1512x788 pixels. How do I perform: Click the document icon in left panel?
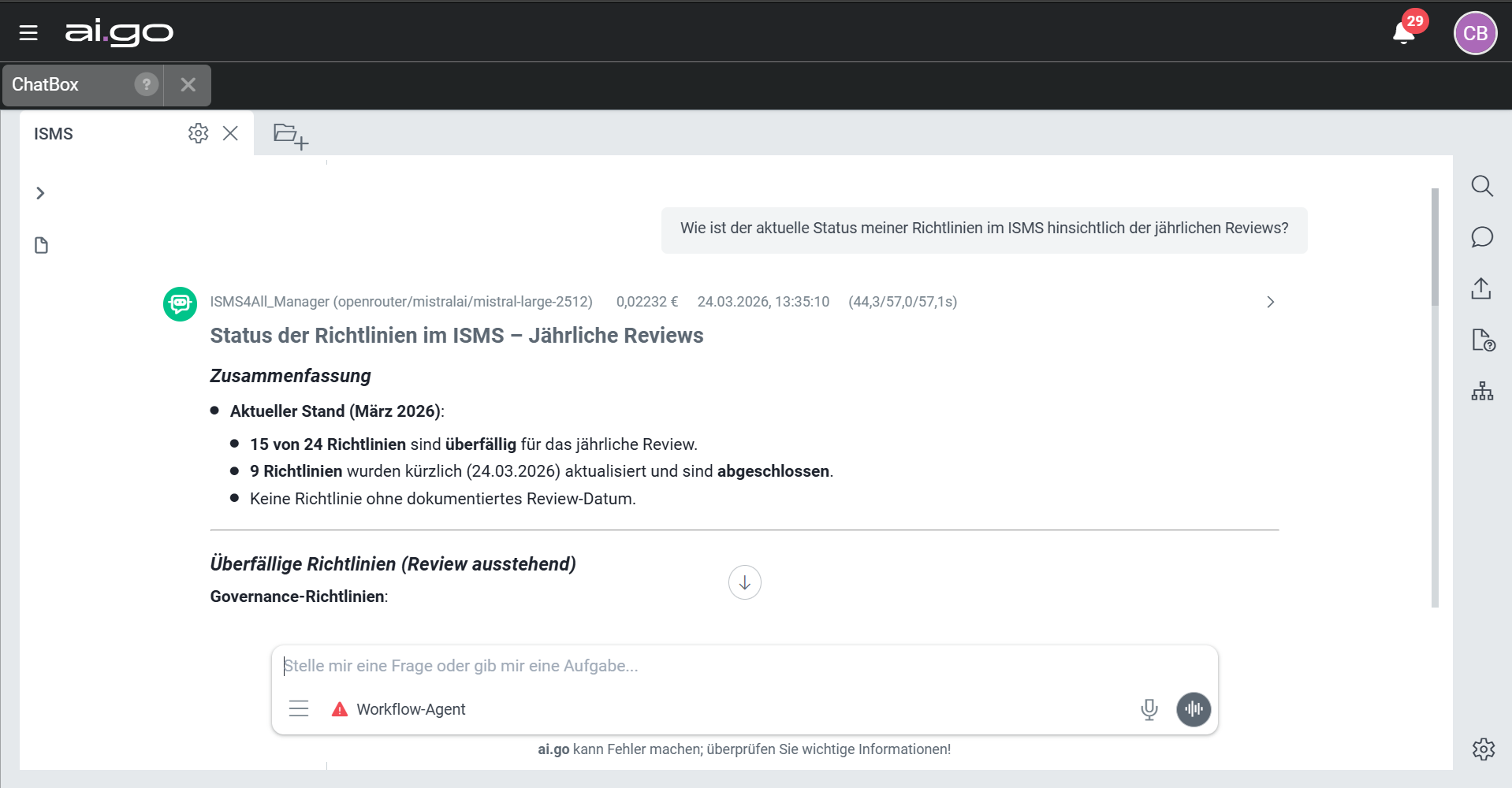point(42,245)
